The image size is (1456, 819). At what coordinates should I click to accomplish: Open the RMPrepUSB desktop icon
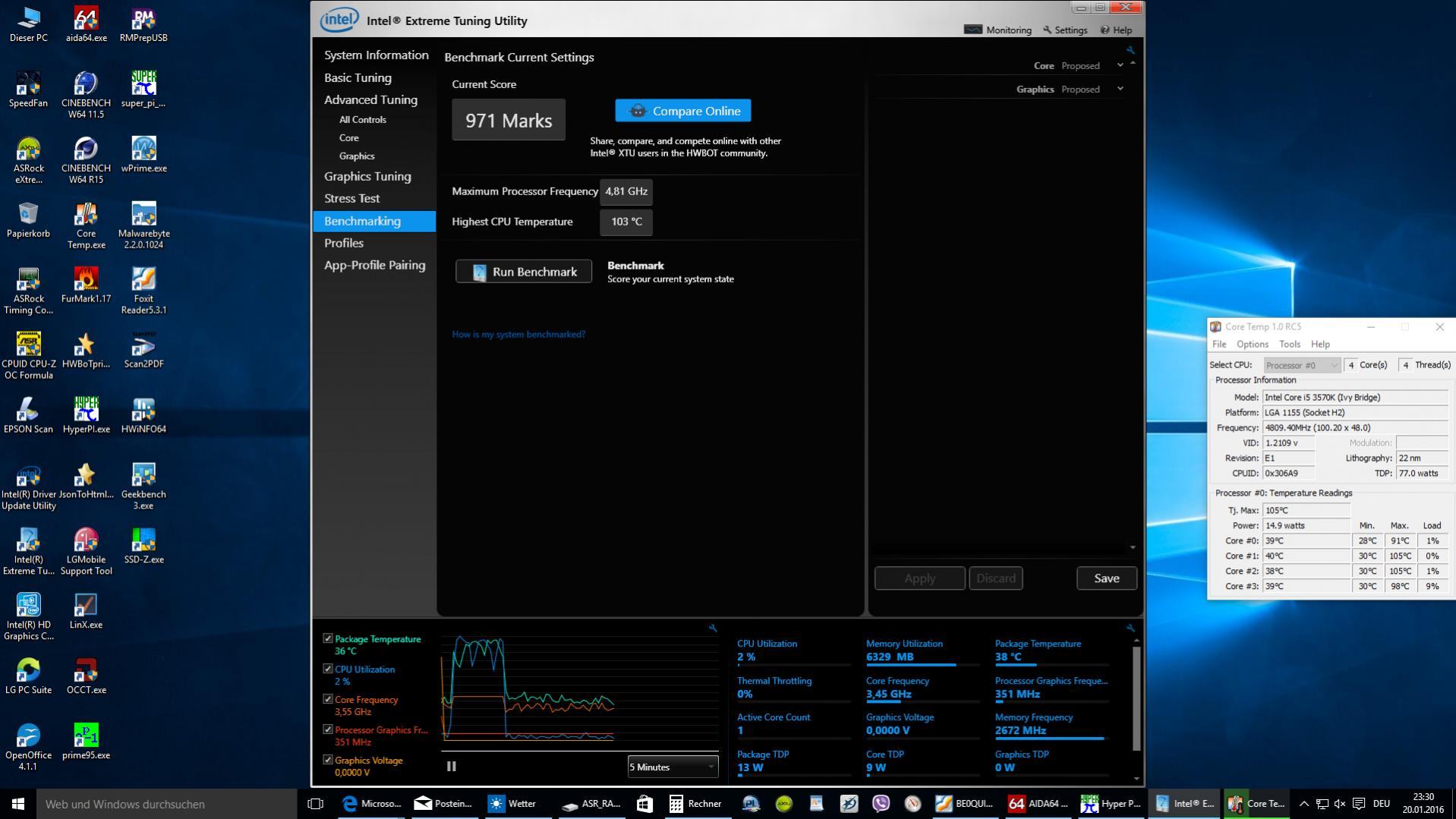coord(143,24)
